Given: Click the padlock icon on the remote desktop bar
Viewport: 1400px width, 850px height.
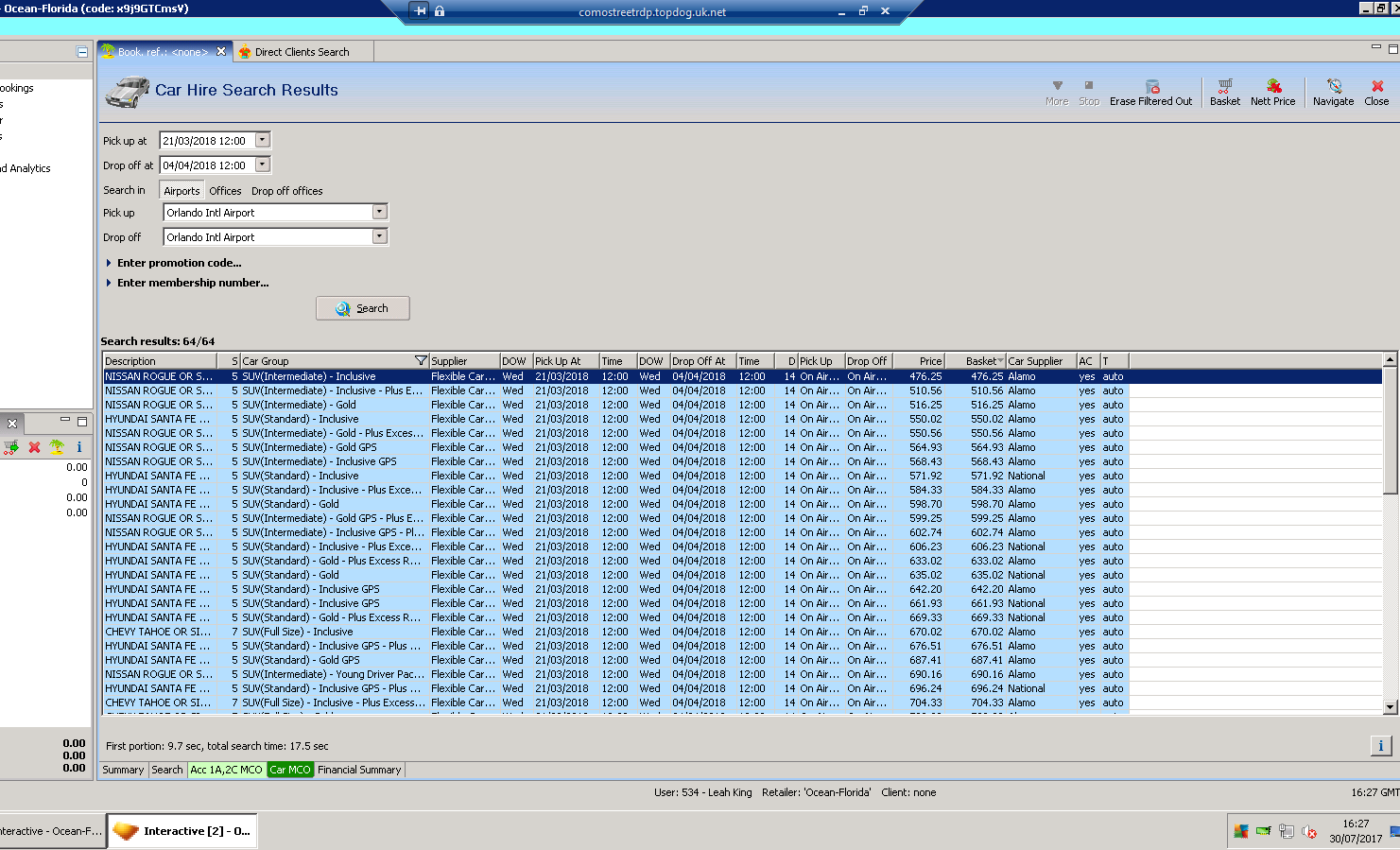Looking at the screenshot, I should (x=440, y=11).
